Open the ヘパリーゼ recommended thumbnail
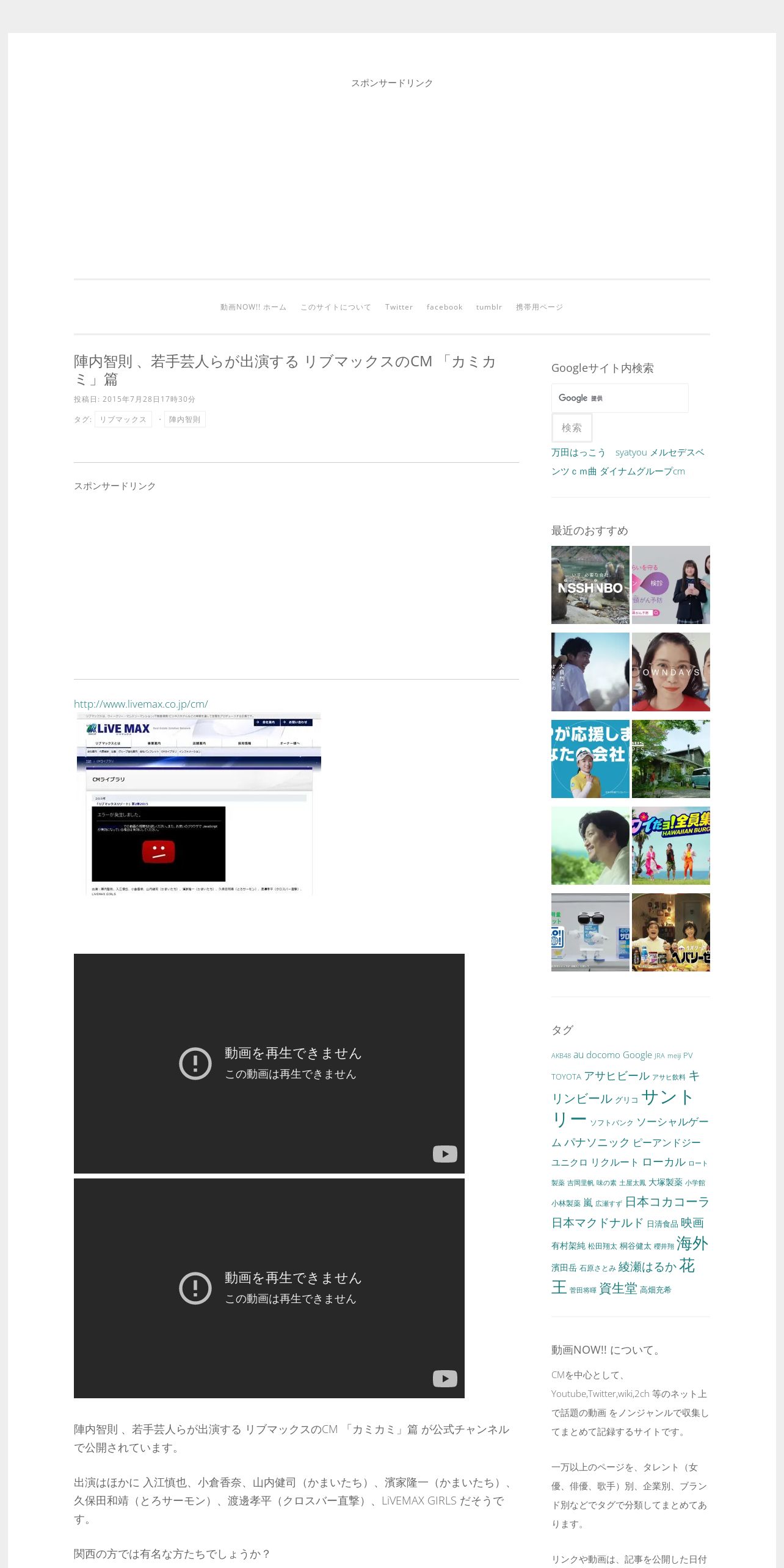 671,932
